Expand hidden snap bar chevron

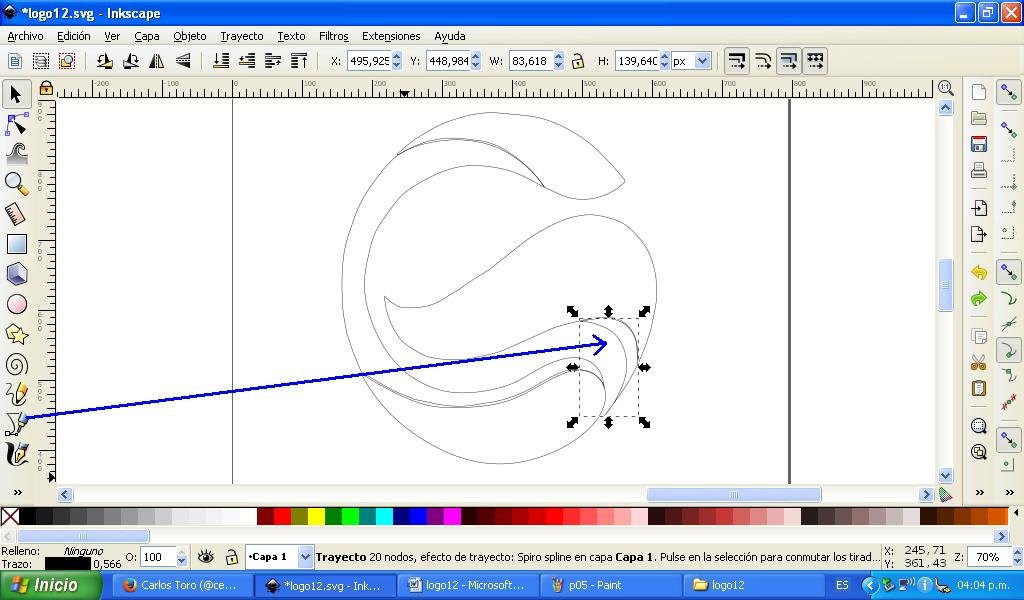1009,492
